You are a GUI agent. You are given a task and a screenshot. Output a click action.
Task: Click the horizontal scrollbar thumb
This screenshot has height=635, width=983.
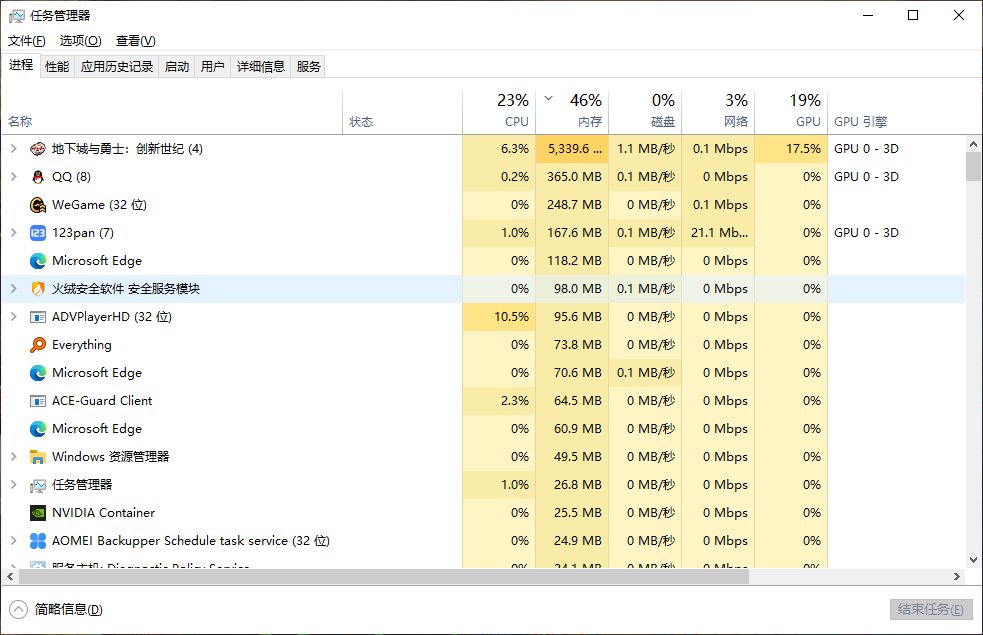(x=384, y=576)
